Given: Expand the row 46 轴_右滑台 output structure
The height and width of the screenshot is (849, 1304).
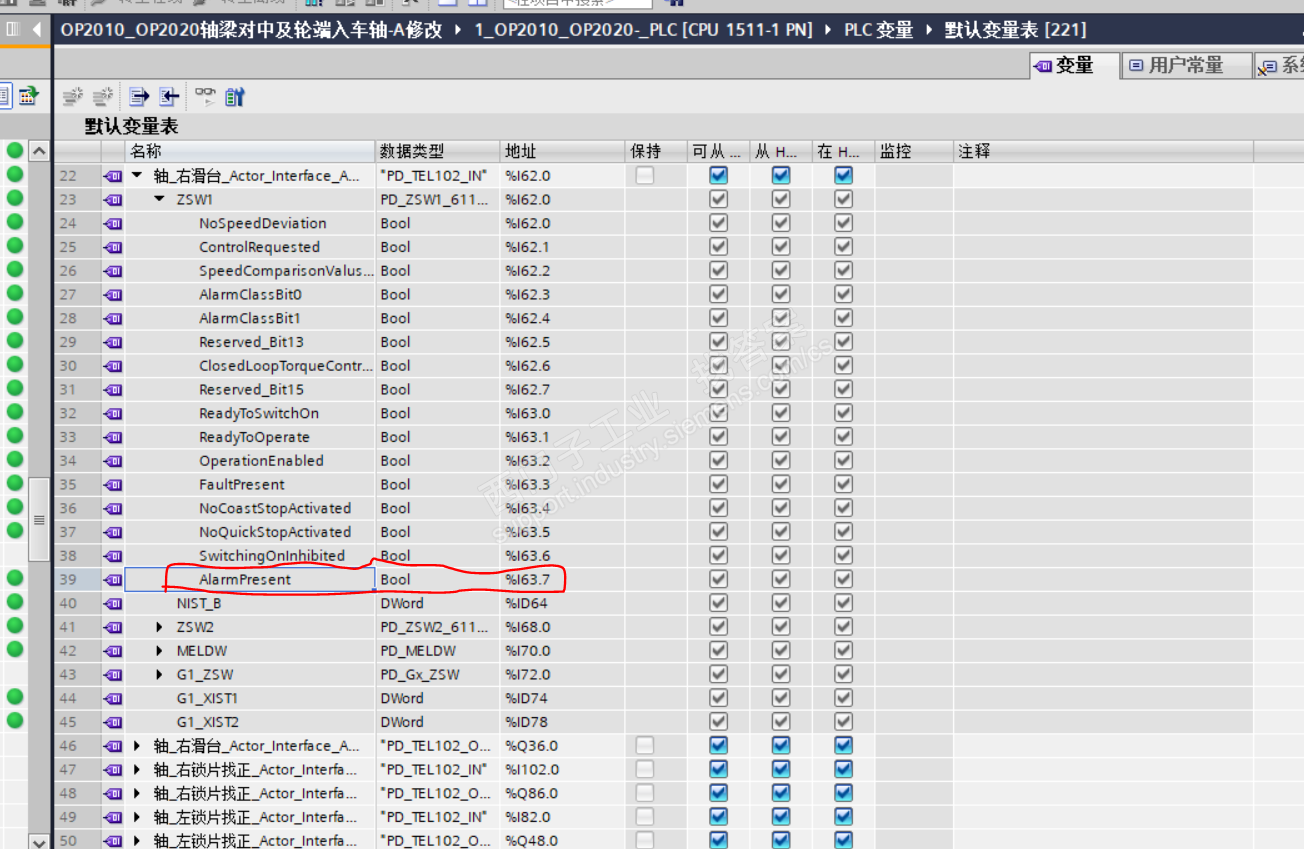Looking at the screenshot, I should (x=137, y=746).
